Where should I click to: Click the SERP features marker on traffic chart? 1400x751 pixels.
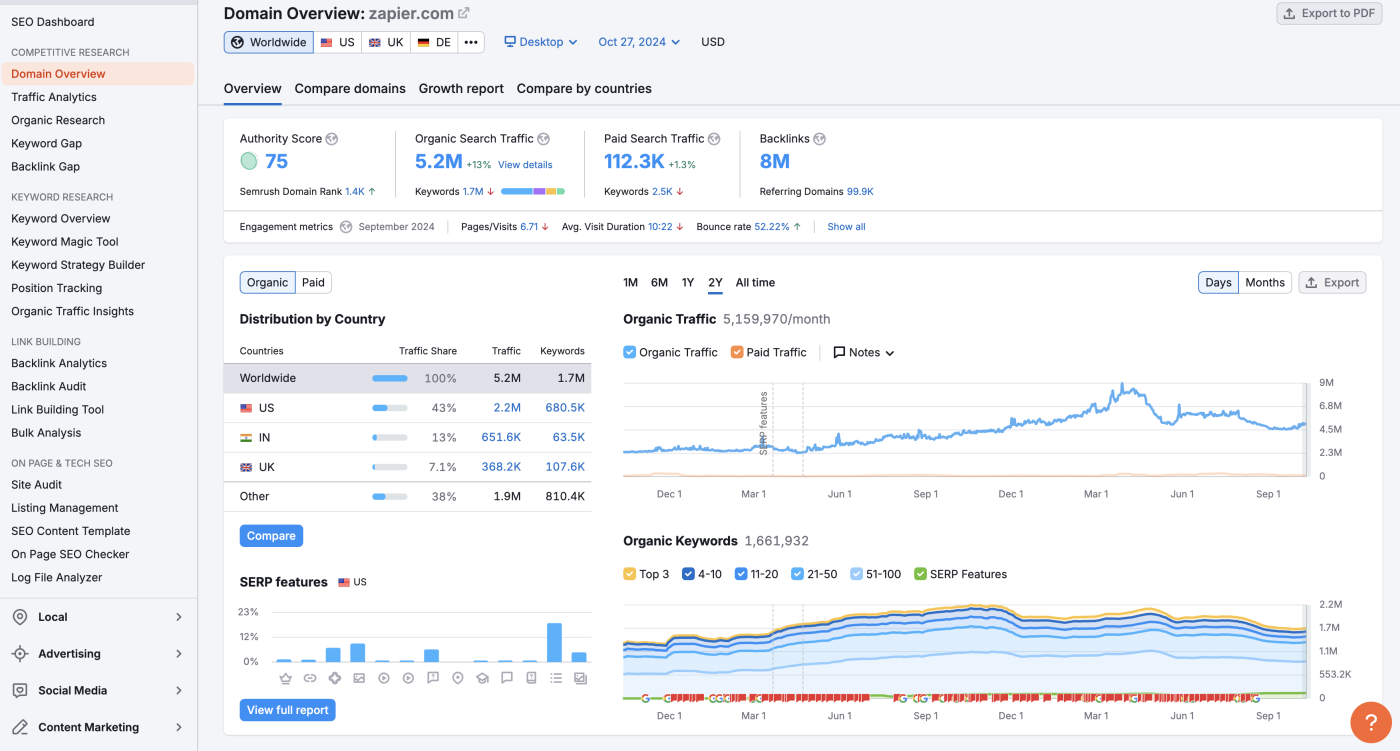tap(764, 424)
